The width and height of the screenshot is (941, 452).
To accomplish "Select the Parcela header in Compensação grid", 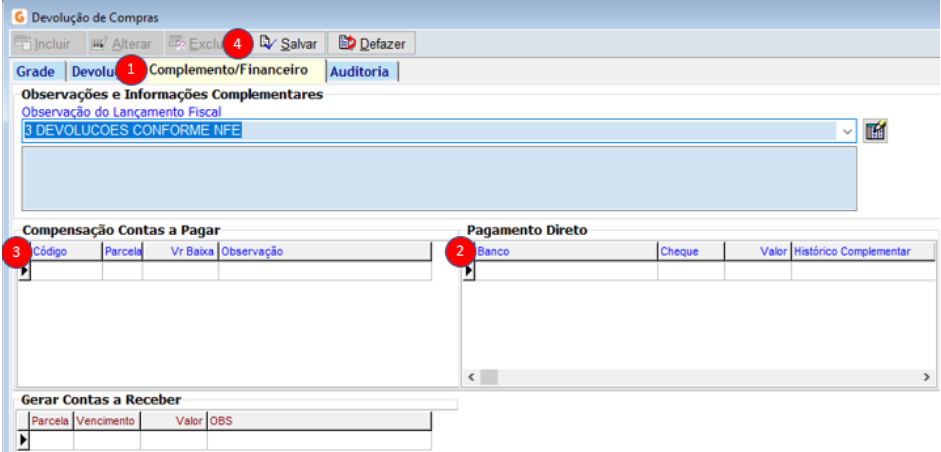I will 122,252.
